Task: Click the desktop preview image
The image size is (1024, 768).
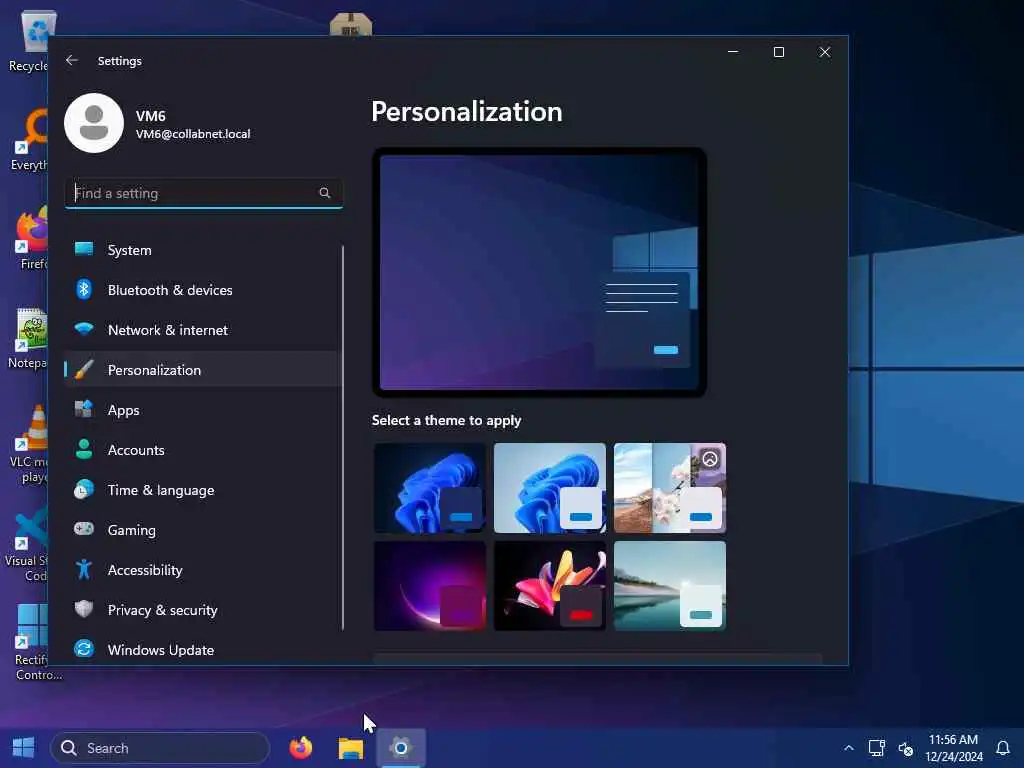Action: pyautogui.click(x=539, y=272)
